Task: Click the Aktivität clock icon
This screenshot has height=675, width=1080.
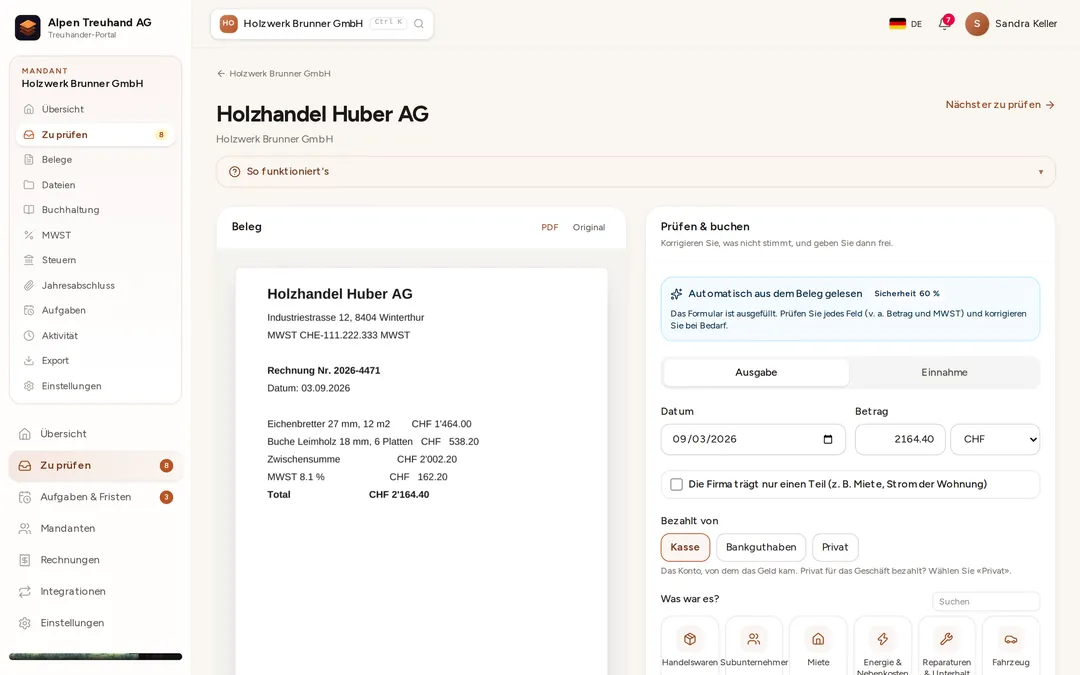Action: coord(29,335)
